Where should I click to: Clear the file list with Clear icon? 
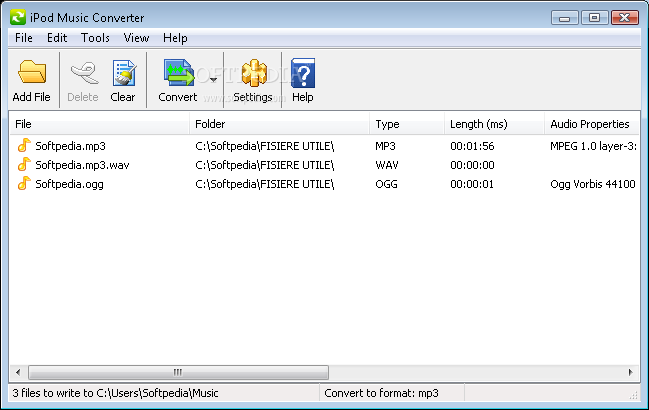coord(124,73)
